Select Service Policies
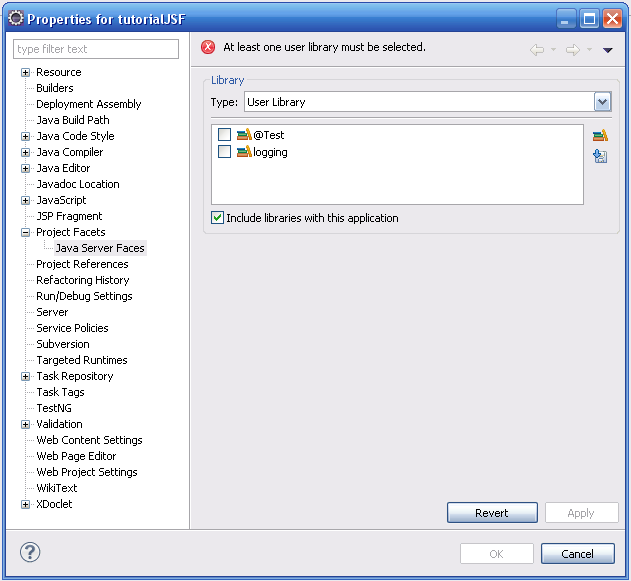This screenshot has height=581, width=631. click(72, 328)
